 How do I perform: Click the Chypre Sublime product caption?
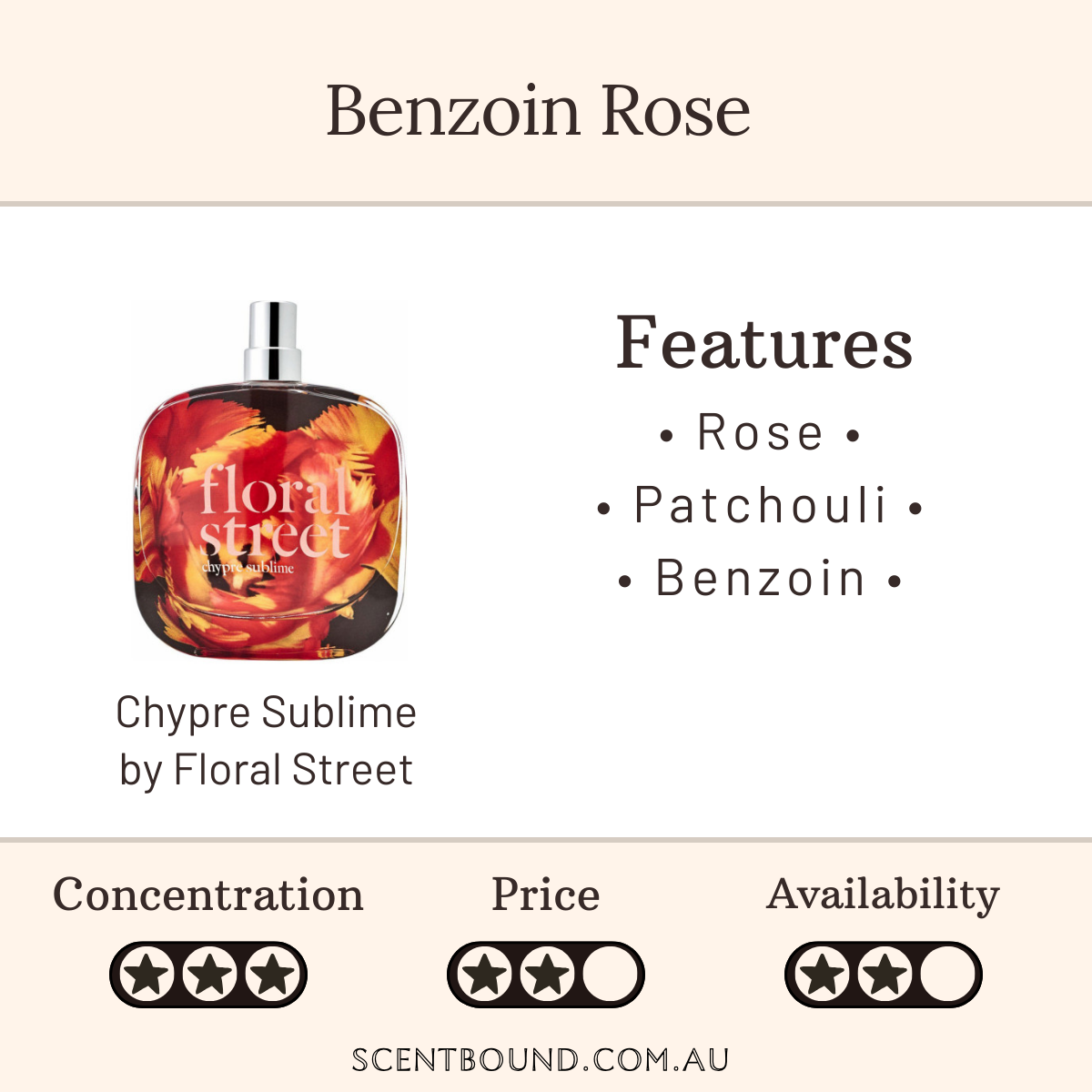click(x=266, y=740)
